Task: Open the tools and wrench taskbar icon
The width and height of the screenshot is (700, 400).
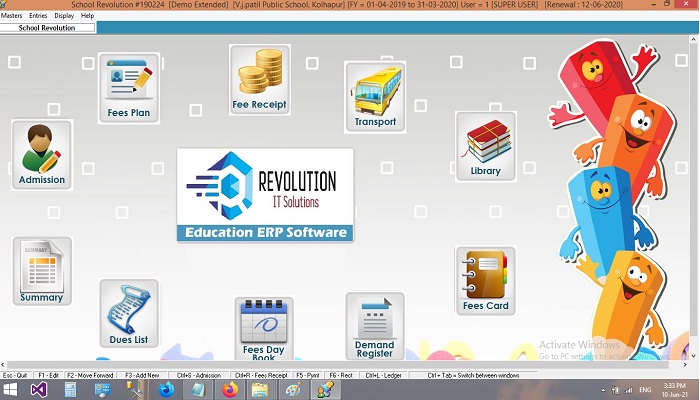Action: tap(134, 390)
